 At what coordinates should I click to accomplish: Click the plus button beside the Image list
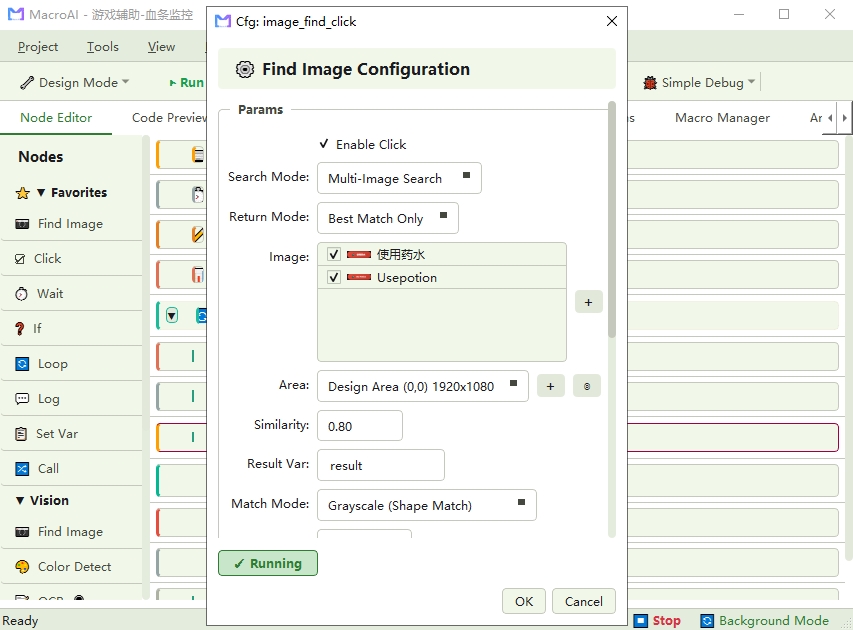[589, 302]
